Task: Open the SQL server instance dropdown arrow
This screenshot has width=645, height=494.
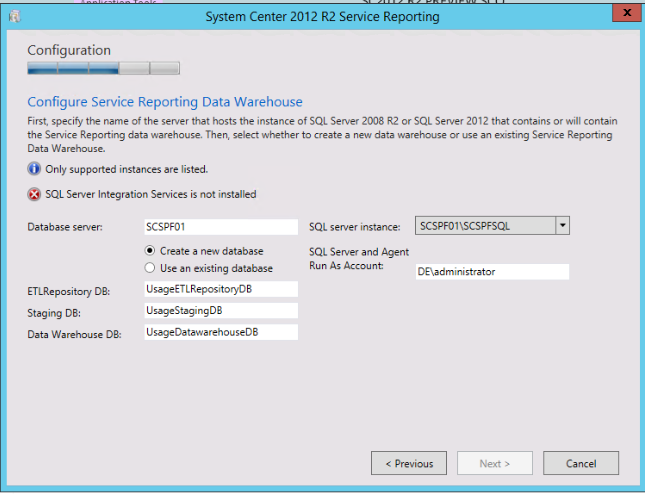Action: point(563,226)
